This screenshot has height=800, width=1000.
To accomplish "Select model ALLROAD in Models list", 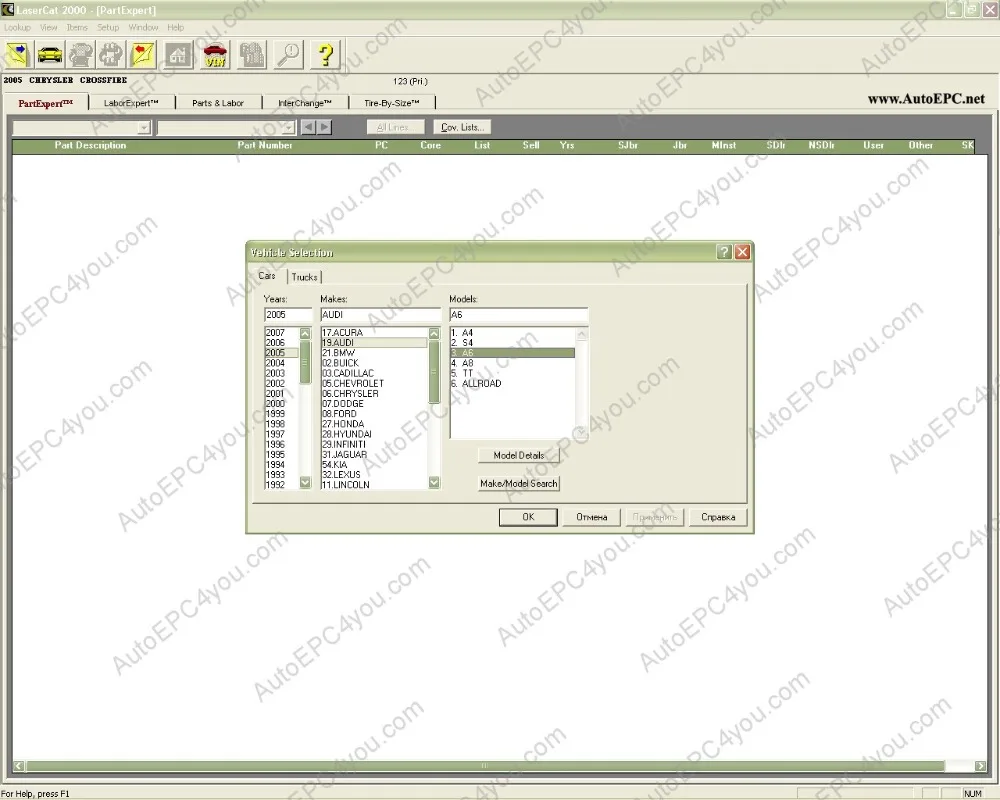I will point(513,383).
